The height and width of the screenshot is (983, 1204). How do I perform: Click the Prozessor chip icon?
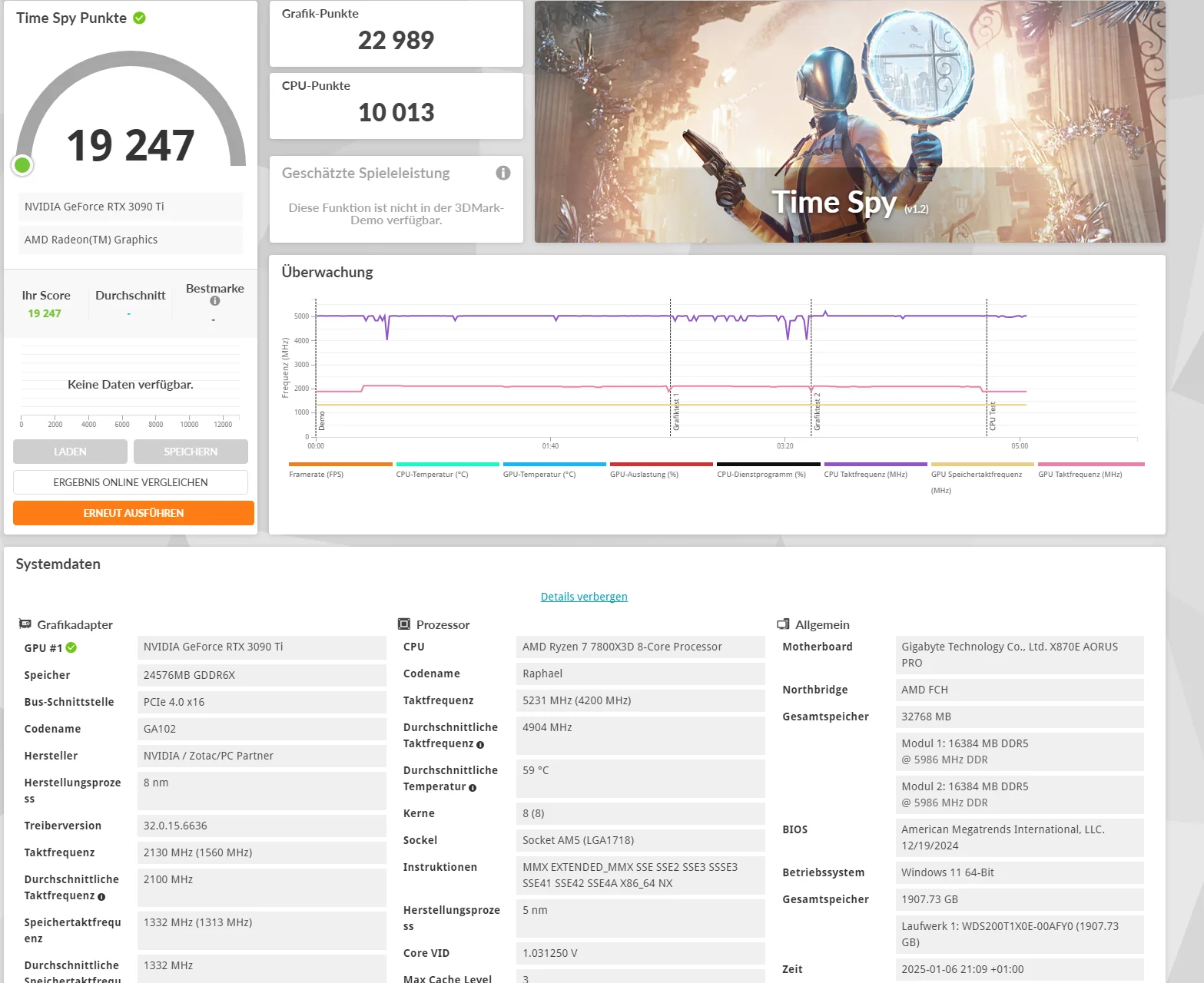click(404, 624)
